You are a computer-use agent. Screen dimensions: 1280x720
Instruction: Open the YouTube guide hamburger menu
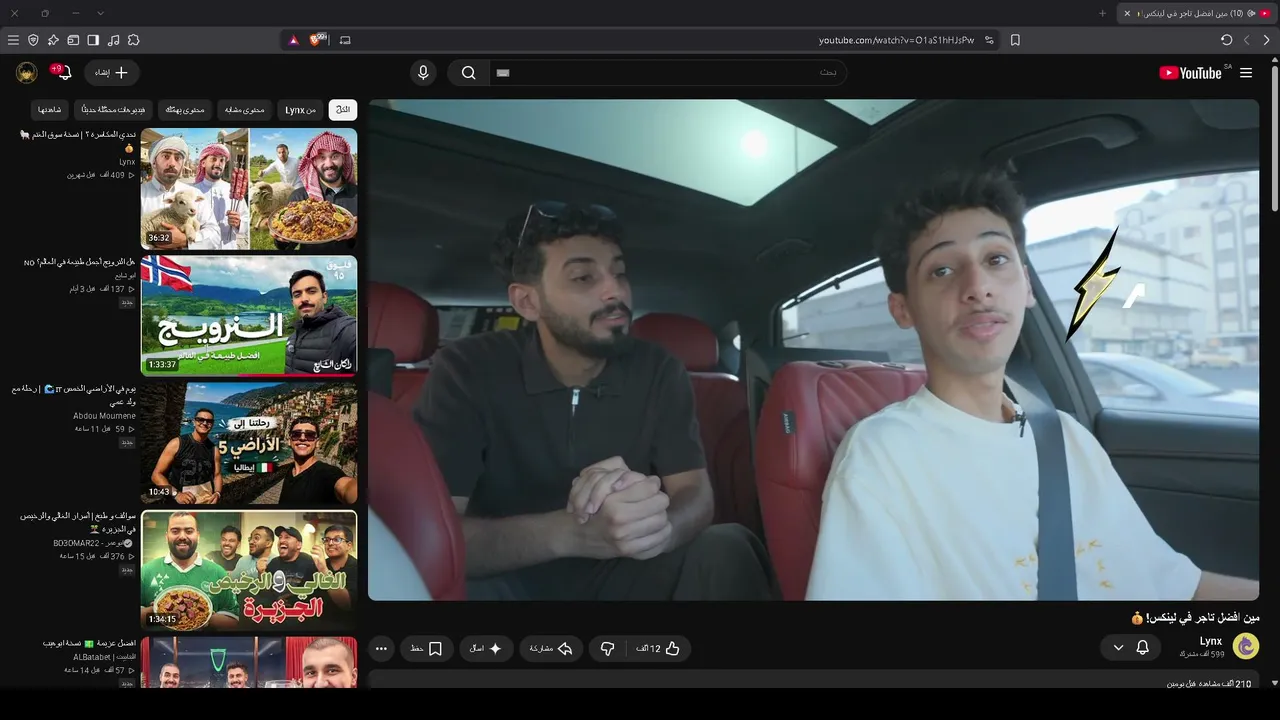(1246, 73)
